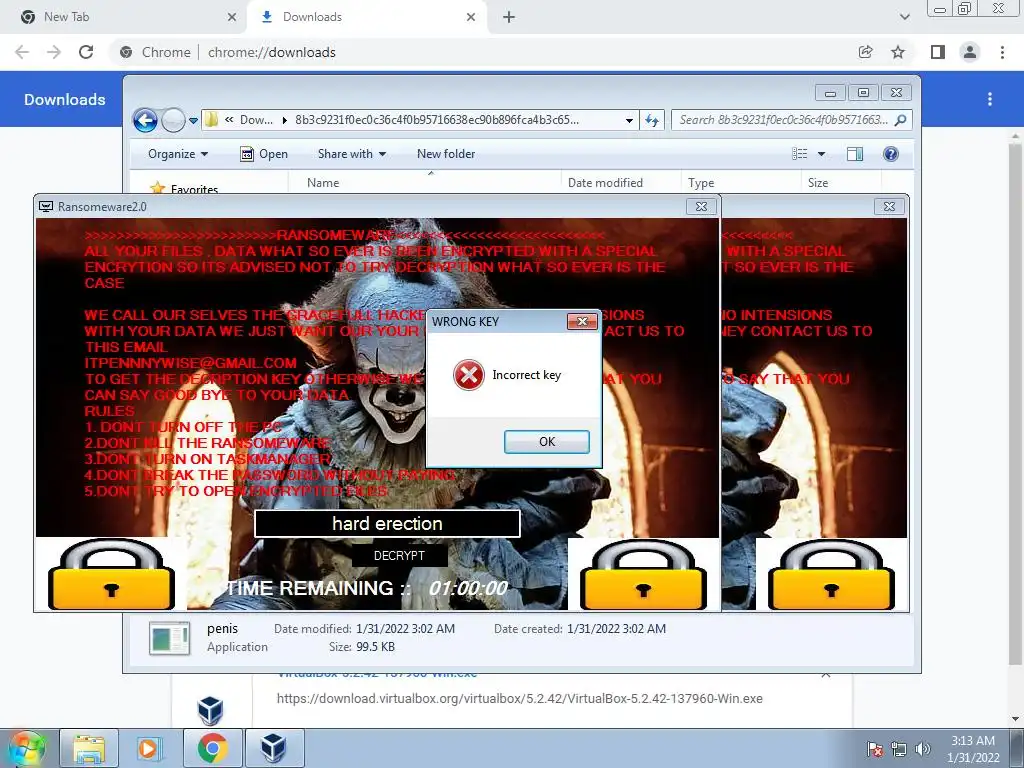Screen dimensions: 1024x768
Task: Close the Downloads browser tab
Action: coord(471,17)
